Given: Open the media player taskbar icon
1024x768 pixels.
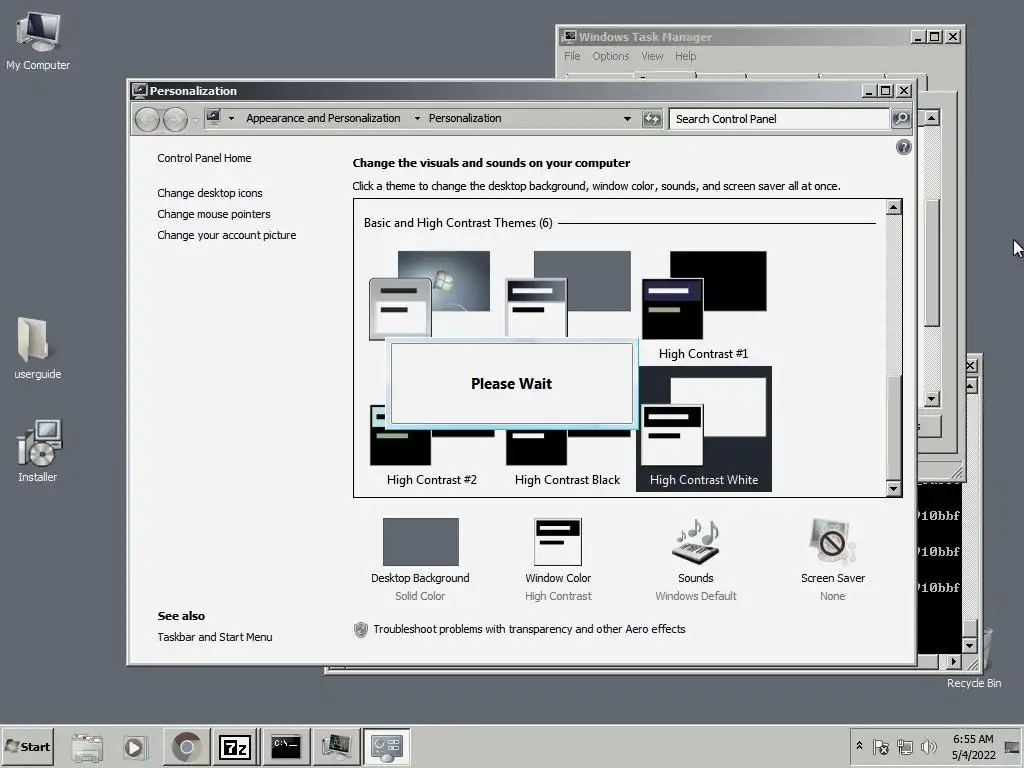Looking at the screenshot, I should (x=135, y=746).
